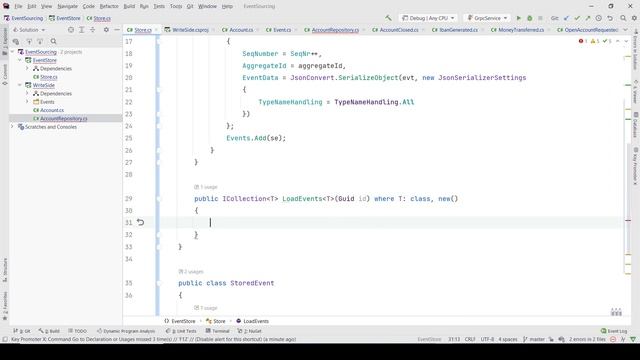The image size is (640, 360).
Task: Go to previous highlighted error arrow
Action: pyautogui.click(x=618, y=41)
